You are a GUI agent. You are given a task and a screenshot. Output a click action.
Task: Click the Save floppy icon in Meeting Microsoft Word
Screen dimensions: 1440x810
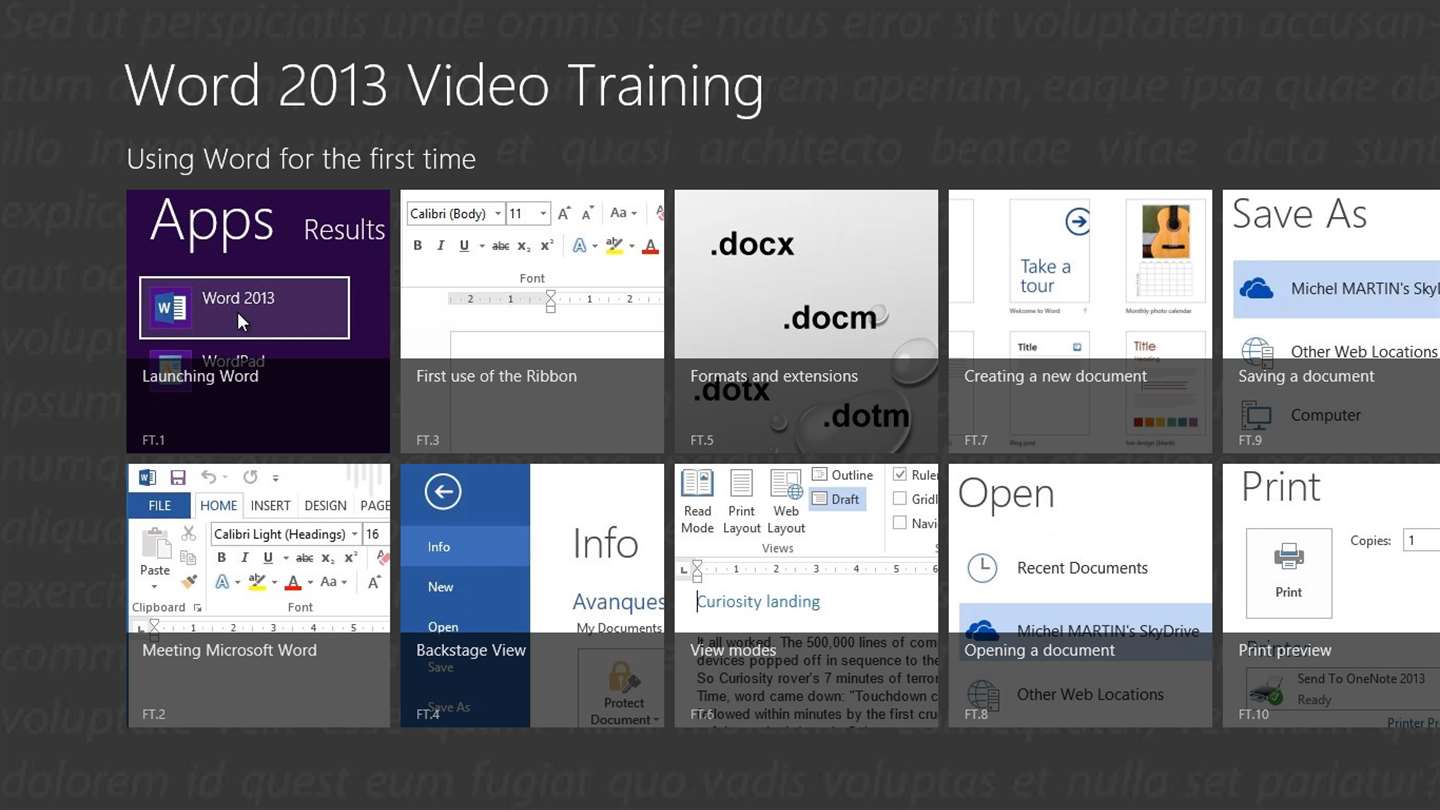pyautogui.click(x=178, y=477)
